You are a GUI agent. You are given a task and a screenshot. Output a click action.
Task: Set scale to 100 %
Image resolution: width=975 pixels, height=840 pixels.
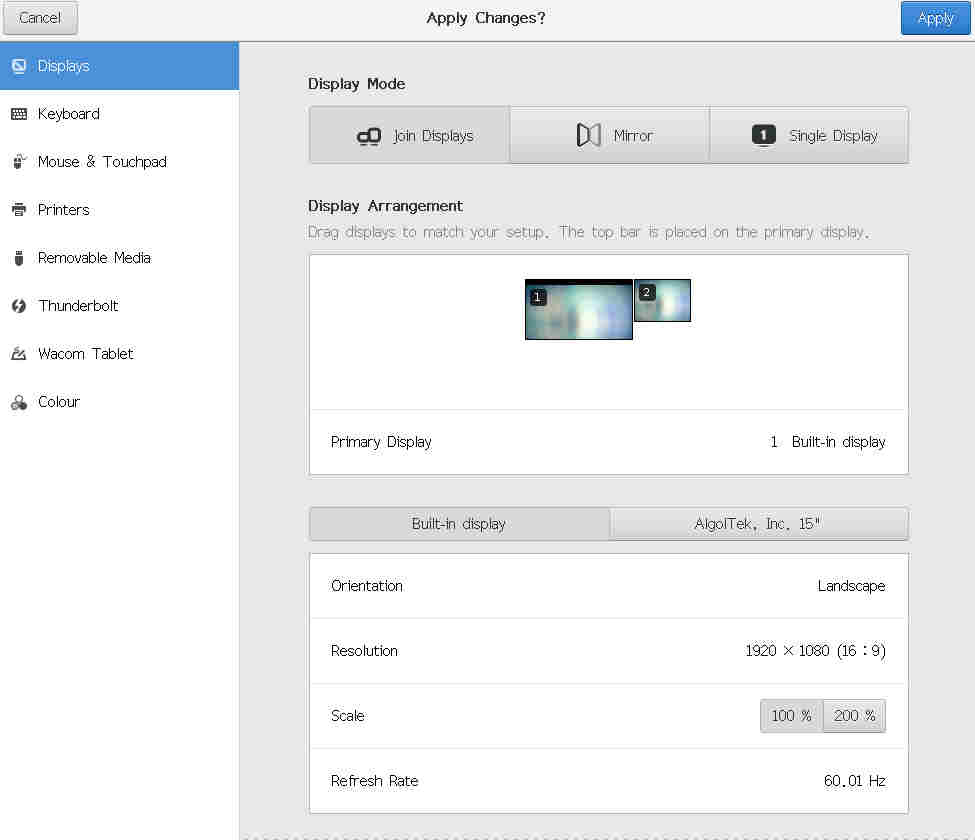(x=792, y=716)
